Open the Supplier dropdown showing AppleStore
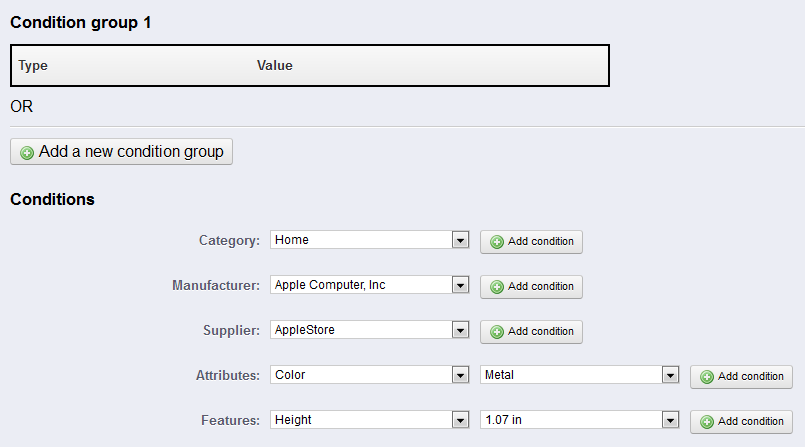Screen dimensions: 805x447 (369, 330)
